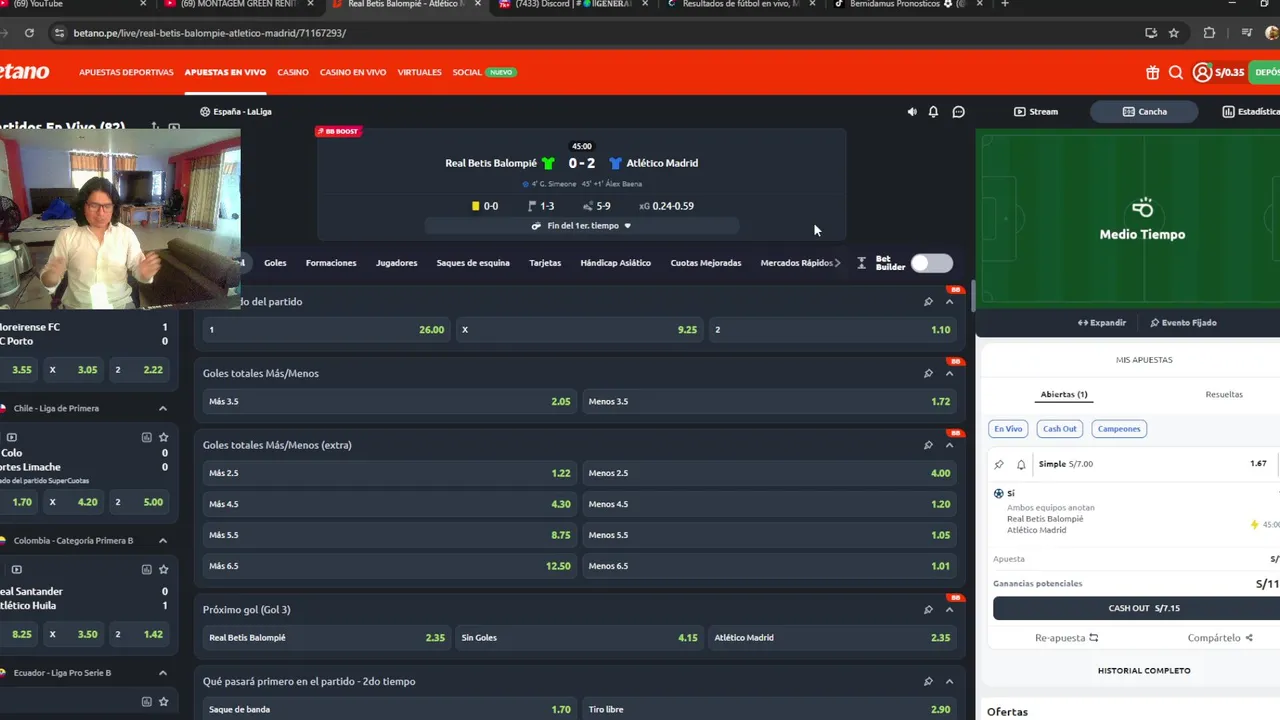Collapse Ecuador - Liga Pro Serie B league

click(x=163, y=673)
